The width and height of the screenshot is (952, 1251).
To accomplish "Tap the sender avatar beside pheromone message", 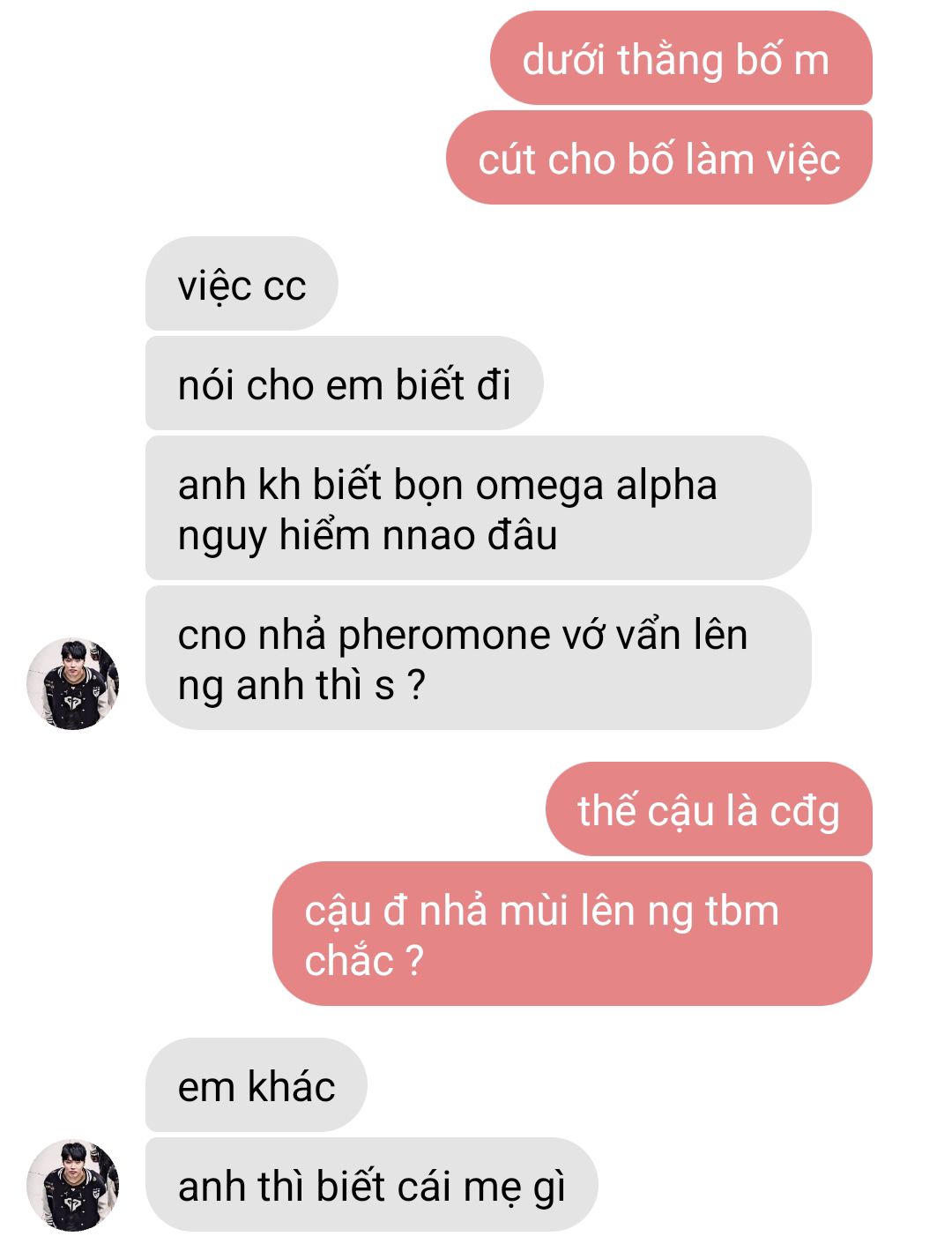I will (72, 684).
